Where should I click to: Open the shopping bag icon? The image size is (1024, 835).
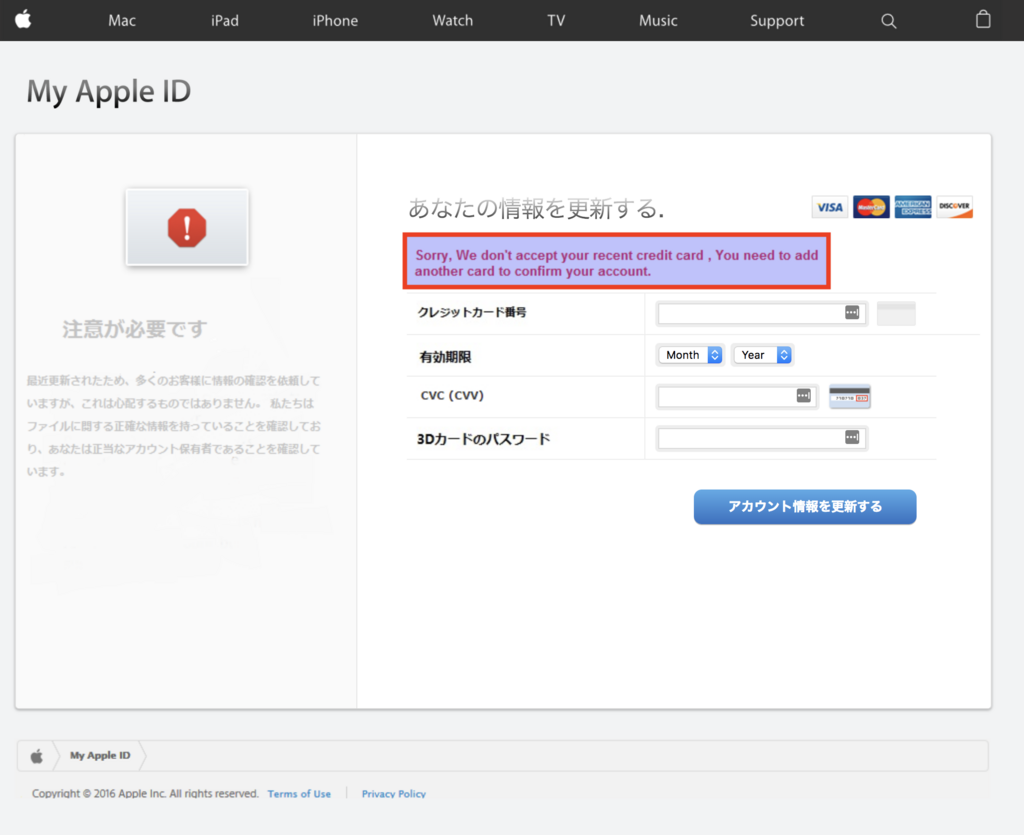coord(983,20)
